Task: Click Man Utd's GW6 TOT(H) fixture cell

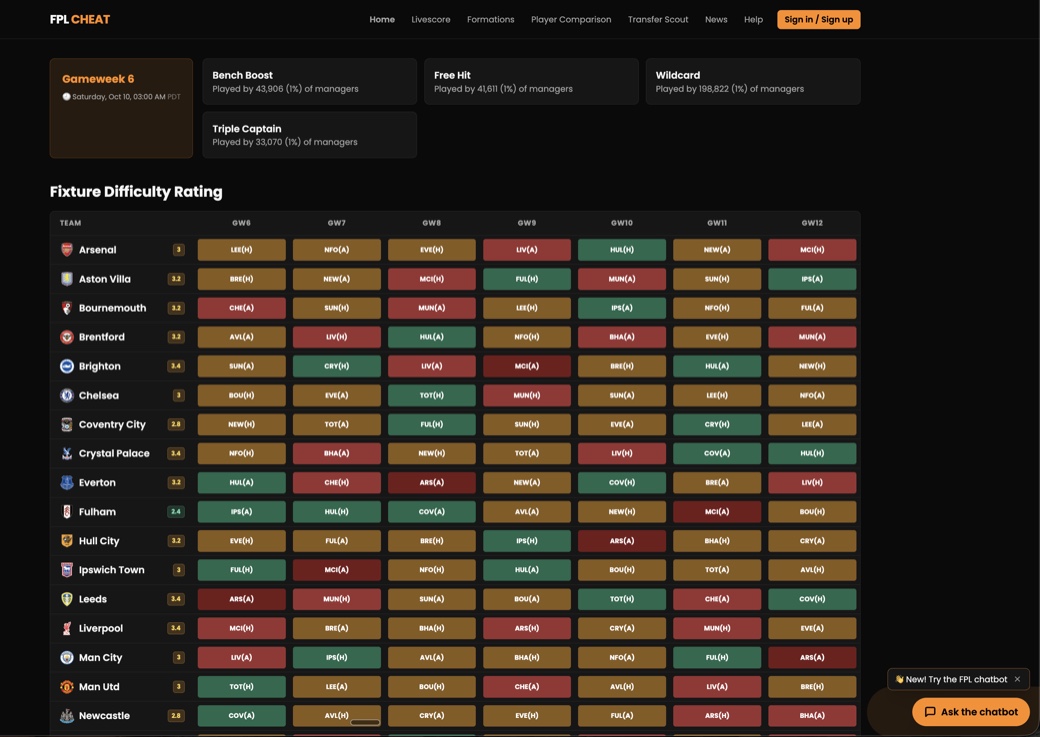Action: (241, 687)
